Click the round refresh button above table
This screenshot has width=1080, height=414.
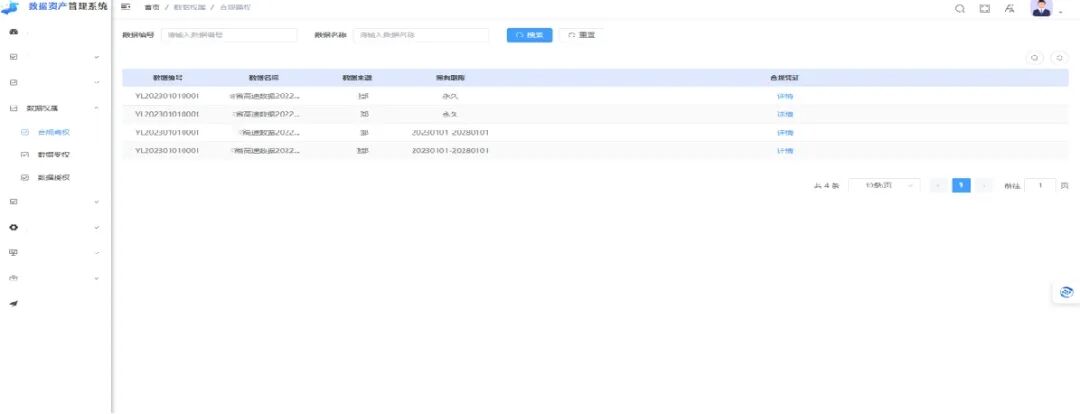(x=1060, y=58)
